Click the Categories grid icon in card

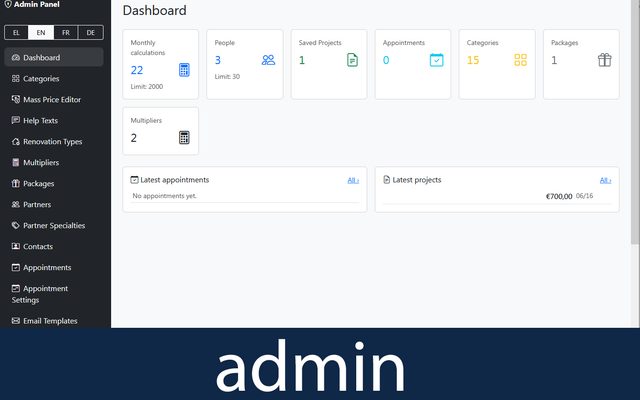coord(520,60)
